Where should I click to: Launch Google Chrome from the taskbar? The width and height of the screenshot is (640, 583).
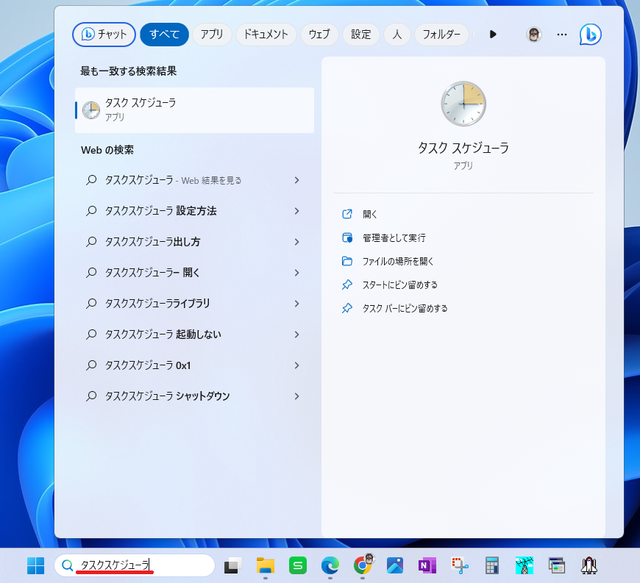(362, 565)
